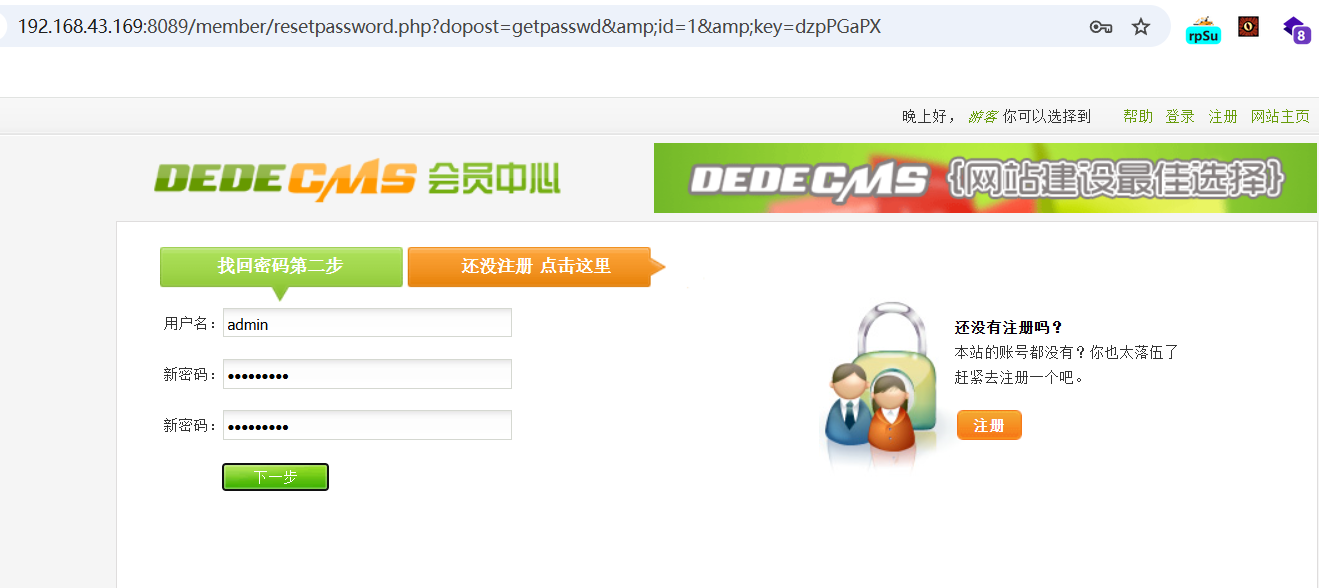Image resolution: width=1319 pixels, height=588 pixels.
Task: Click the DEDECMS 会员中心 logo
Action: click(x=357, y=179)
